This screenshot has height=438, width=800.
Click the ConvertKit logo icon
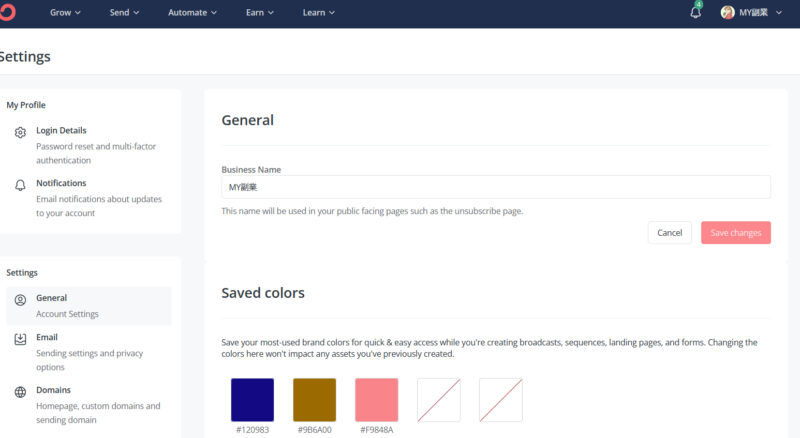[x=6, y=13]
